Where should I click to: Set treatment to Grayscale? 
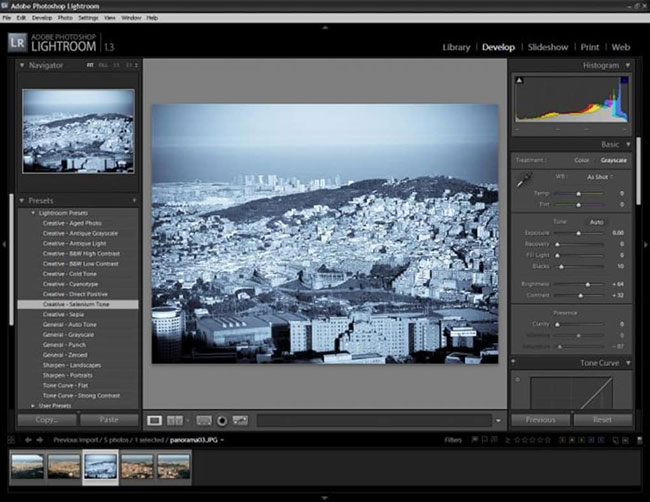(x=612, y=160)
